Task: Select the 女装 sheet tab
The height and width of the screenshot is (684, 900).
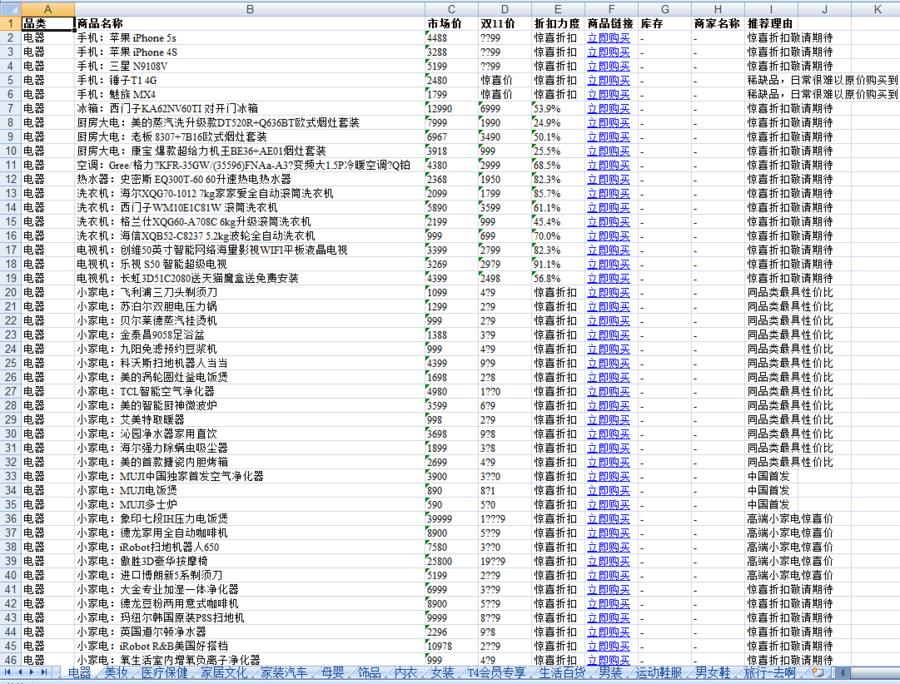Action: pos(442,672)
